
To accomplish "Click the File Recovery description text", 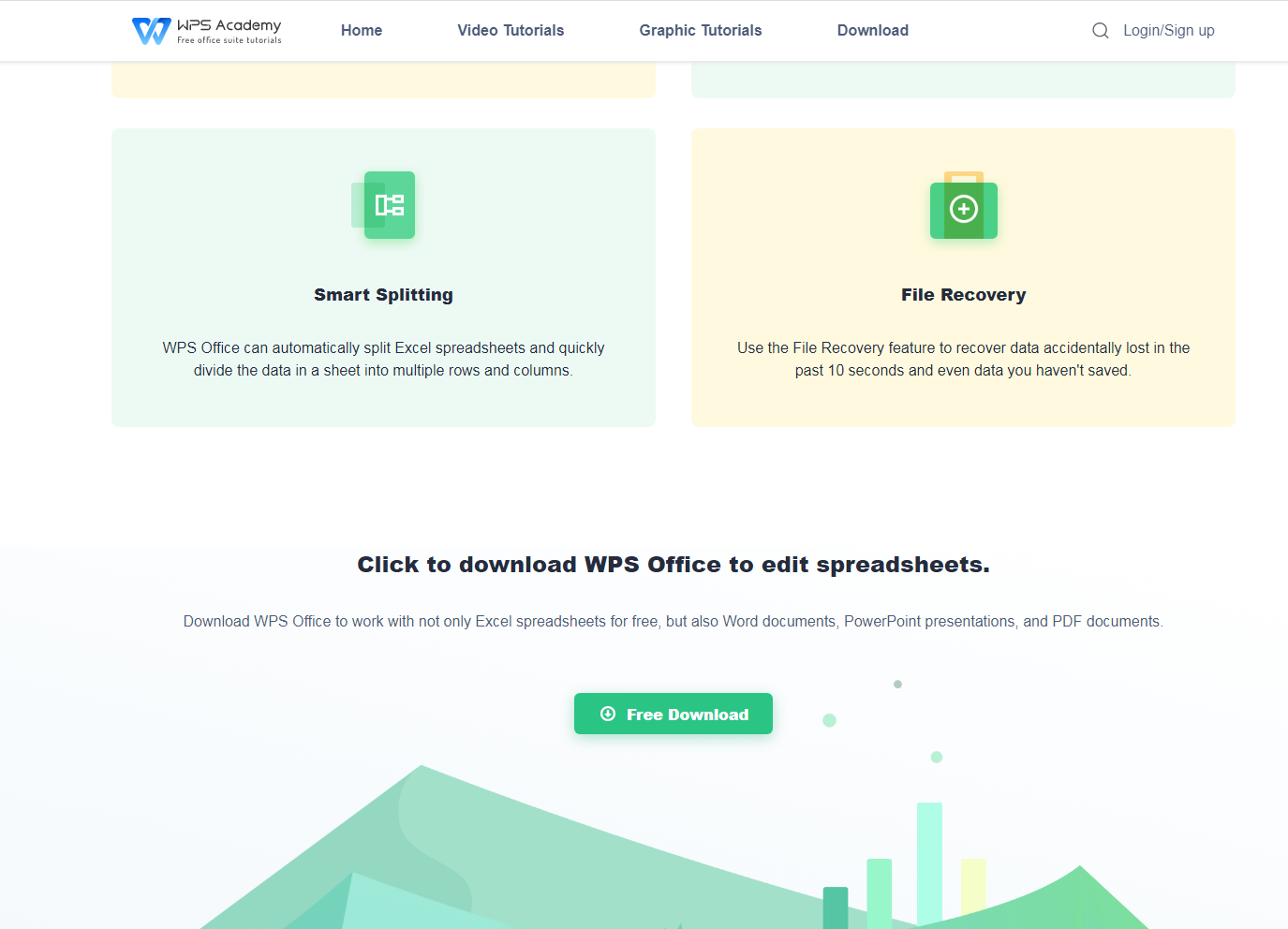I will coord(963,359).
